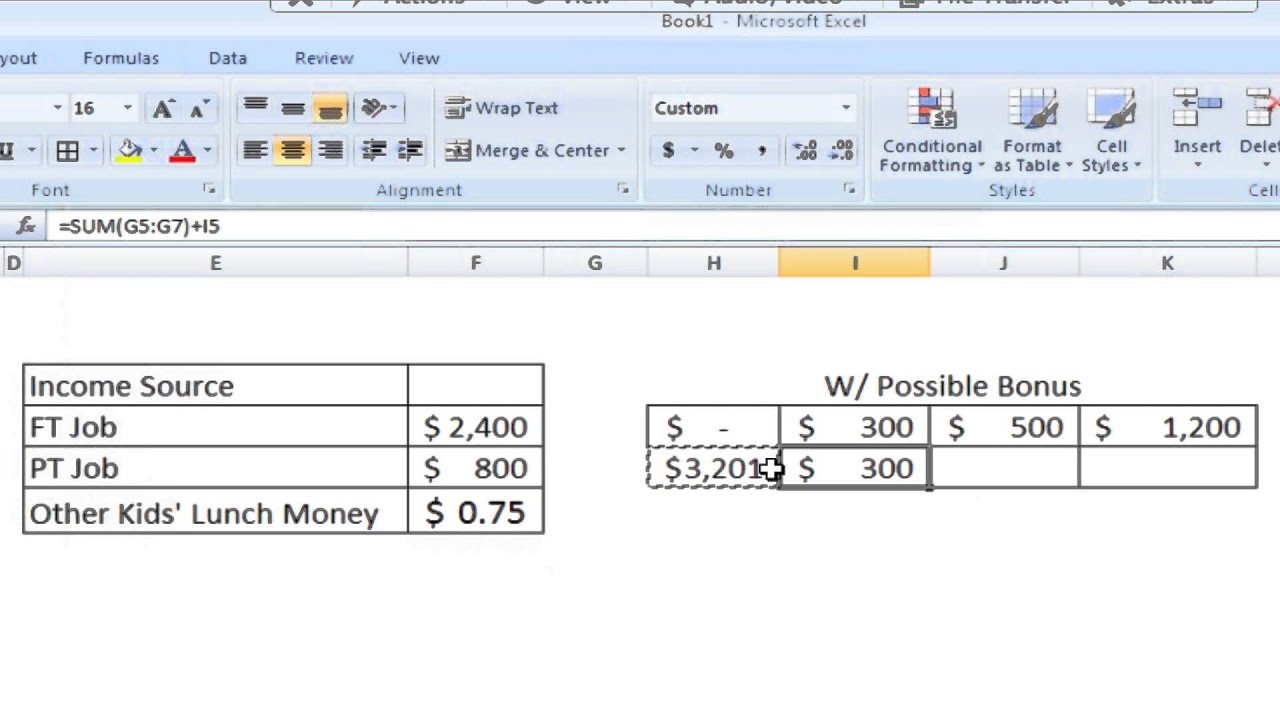
Task: Apply Accounting dollar number format
Action: (668, 151)
